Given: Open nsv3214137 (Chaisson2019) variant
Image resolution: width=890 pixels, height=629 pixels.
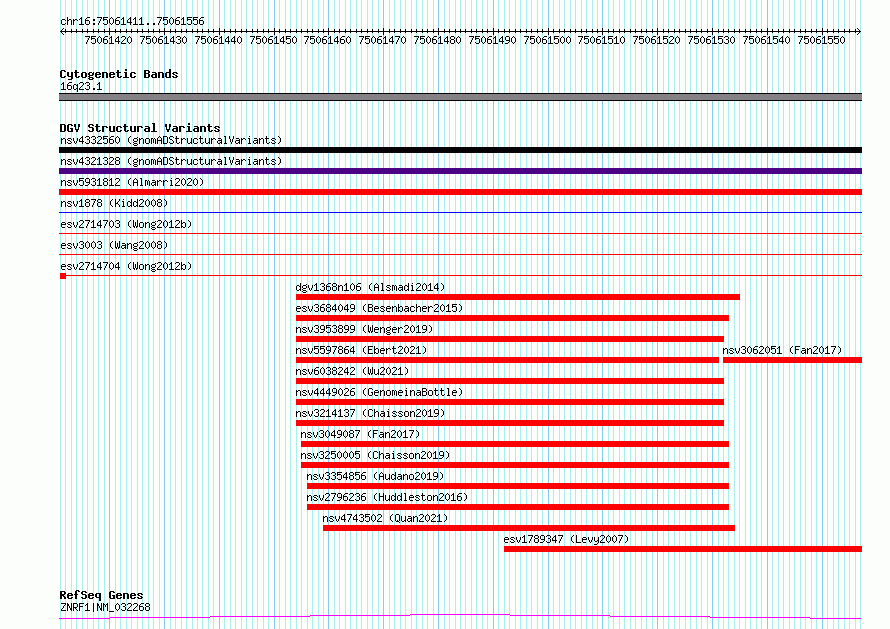Looking at the screenshot, I should coord(370,413).
